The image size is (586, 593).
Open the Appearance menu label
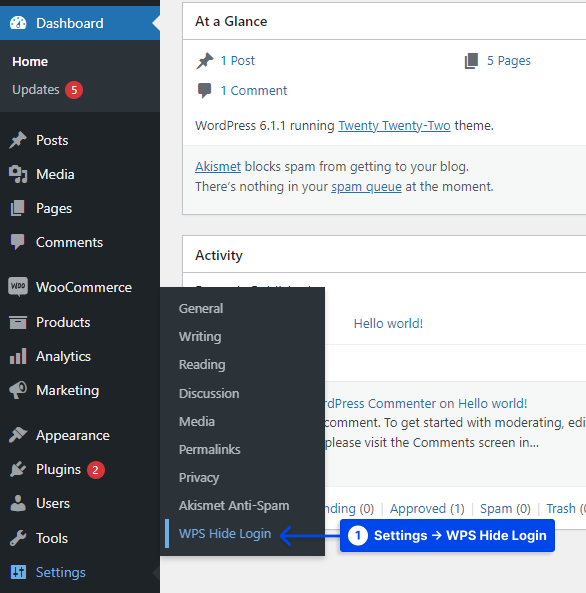tap(73, 435)
